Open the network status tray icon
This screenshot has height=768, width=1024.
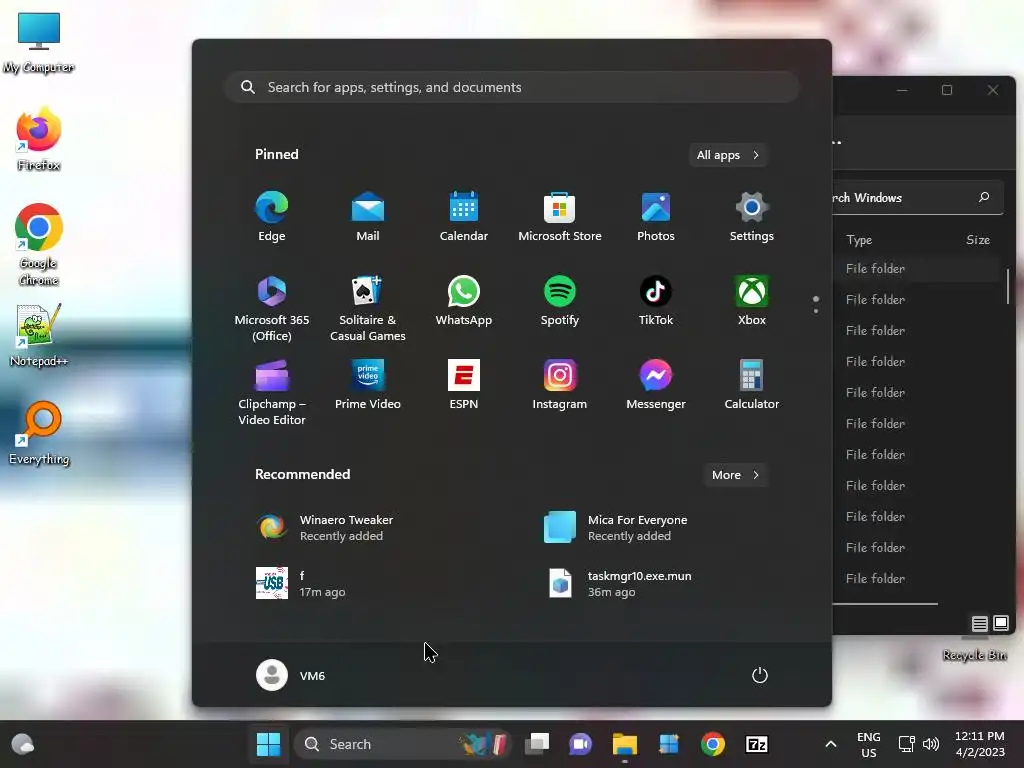click(906, 744)
